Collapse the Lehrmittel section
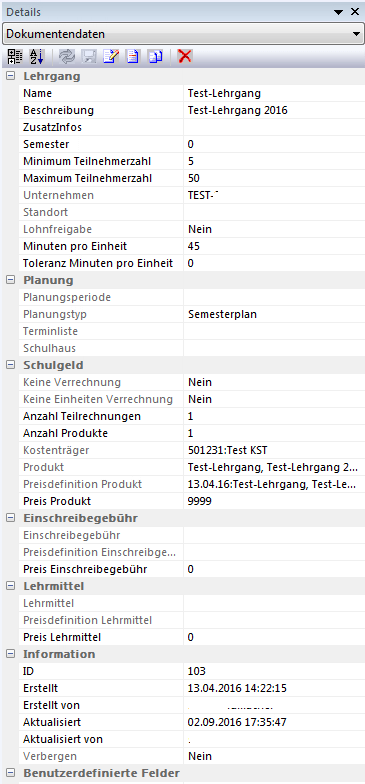Image resolution: width=365 pixels, height=784 pixels. click(x=10, y=586)
